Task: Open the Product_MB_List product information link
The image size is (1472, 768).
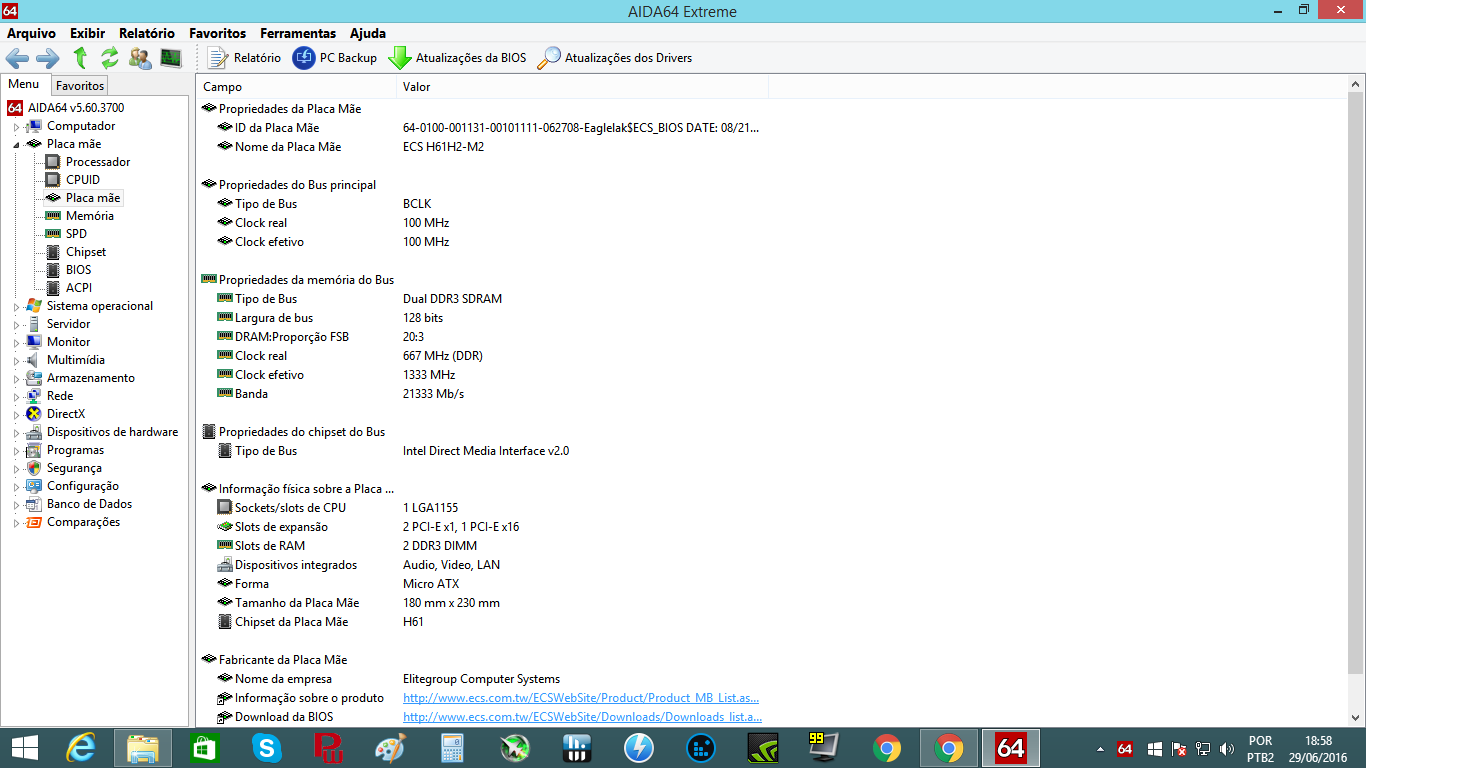Action: 581,698
